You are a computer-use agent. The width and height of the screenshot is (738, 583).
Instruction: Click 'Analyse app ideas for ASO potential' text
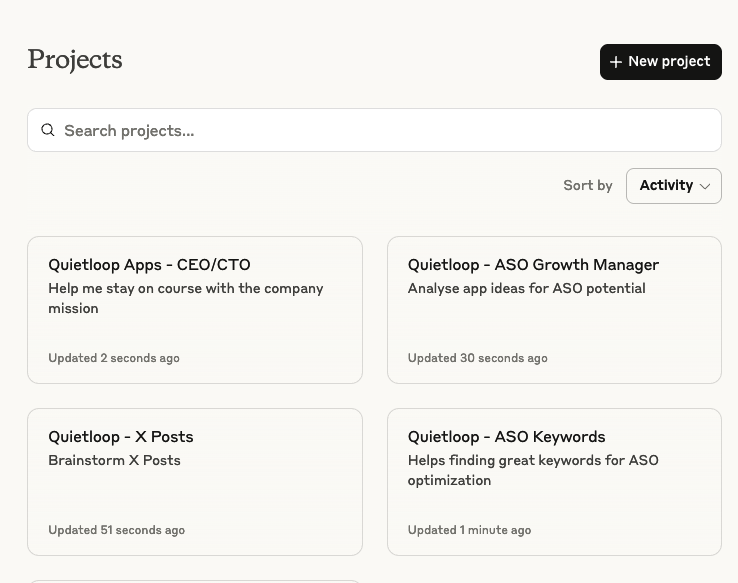point(526,289)
